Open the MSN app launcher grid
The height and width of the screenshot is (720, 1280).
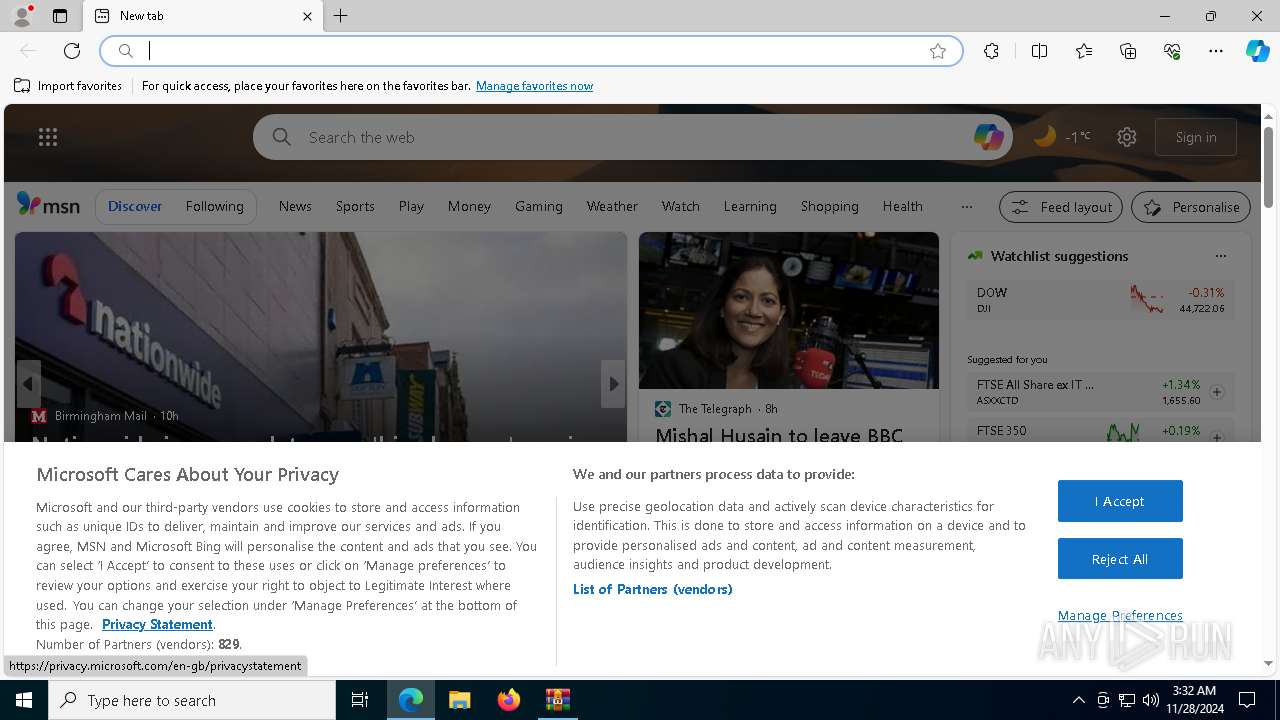pyautogui.click(x=48, y=137)
